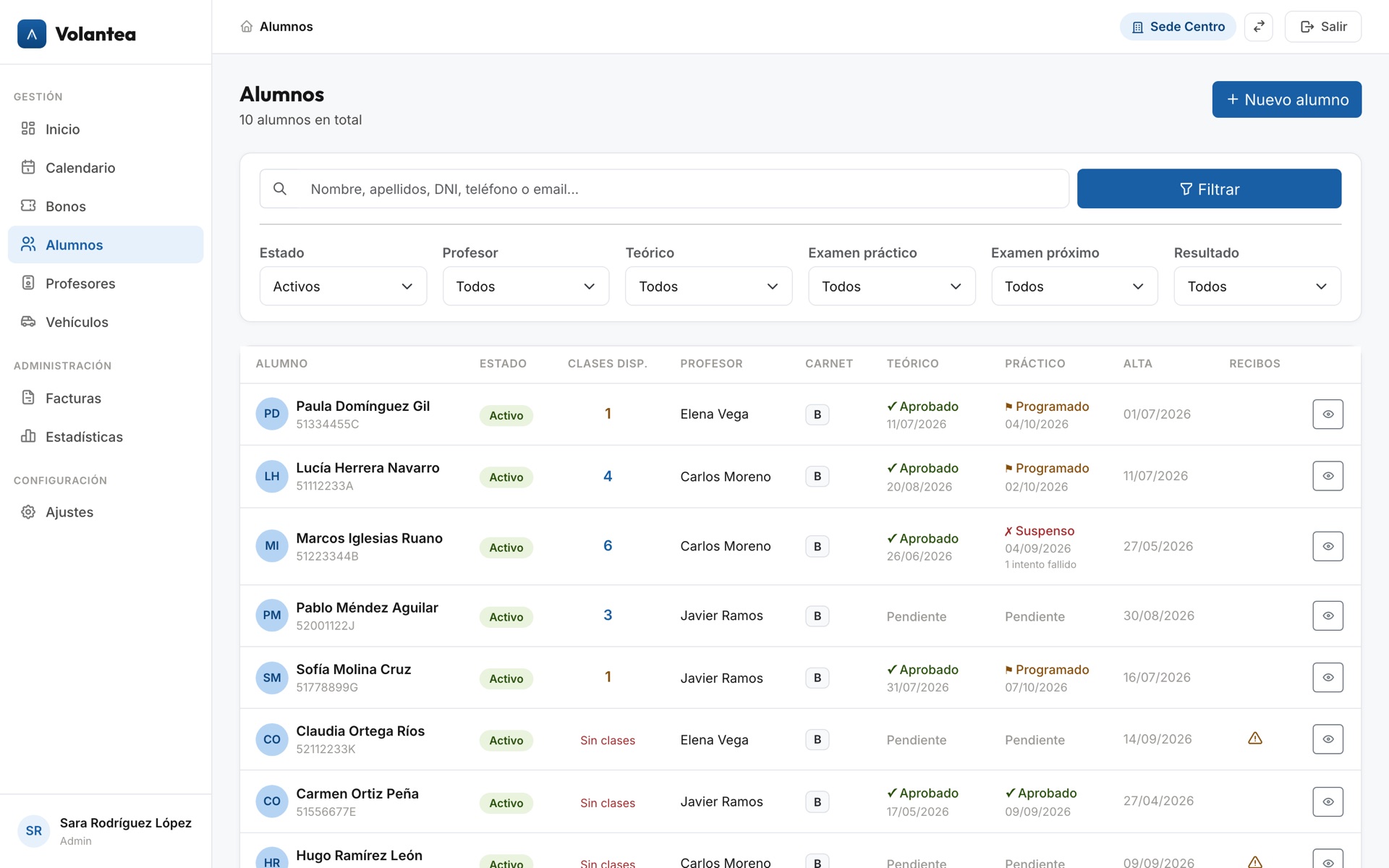This screenshot has width=1389, height=868.
Task: Click Claudia Ortega Ríos's receipt warning icon
Action: click(x=1255, y=739)
